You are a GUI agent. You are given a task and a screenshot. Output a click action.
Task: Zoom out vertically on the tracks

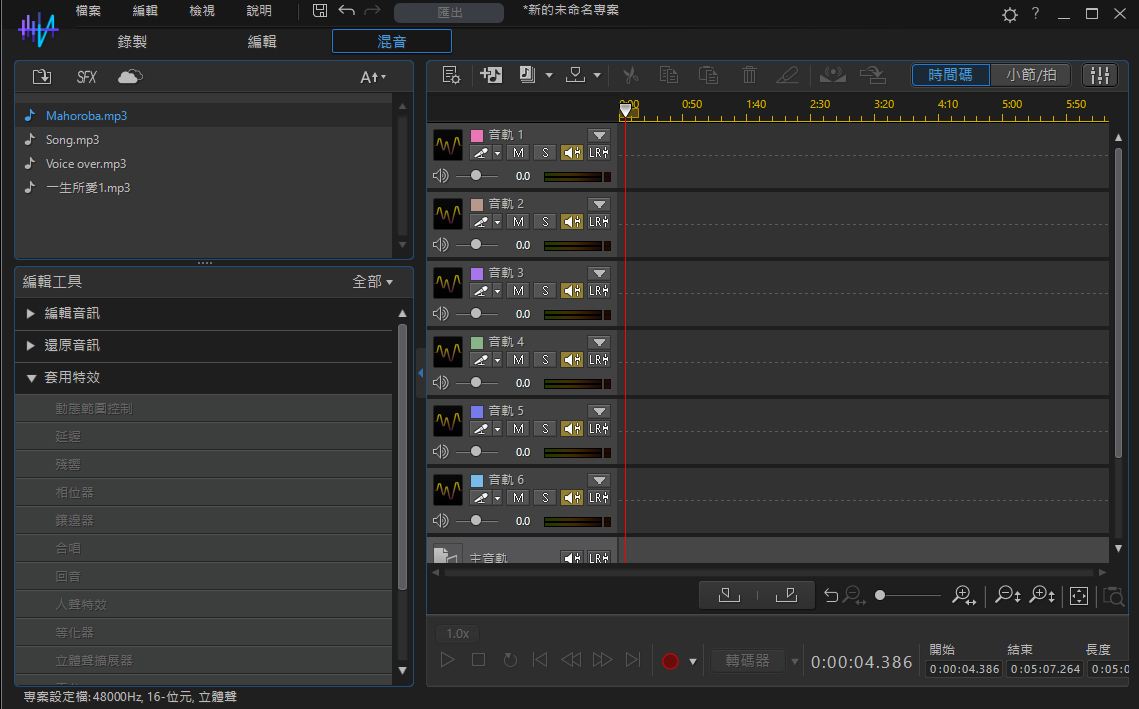tap(1008, 596)
